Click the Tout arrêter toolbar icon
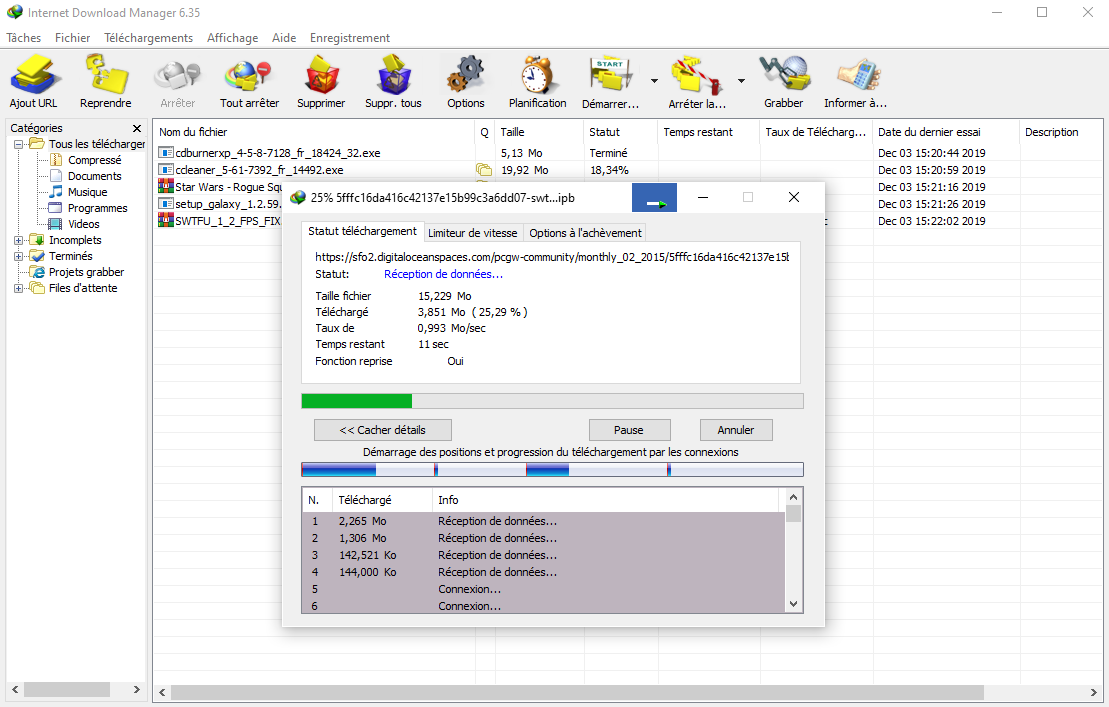Screen dimensions: 1109x707 point(248,76)
